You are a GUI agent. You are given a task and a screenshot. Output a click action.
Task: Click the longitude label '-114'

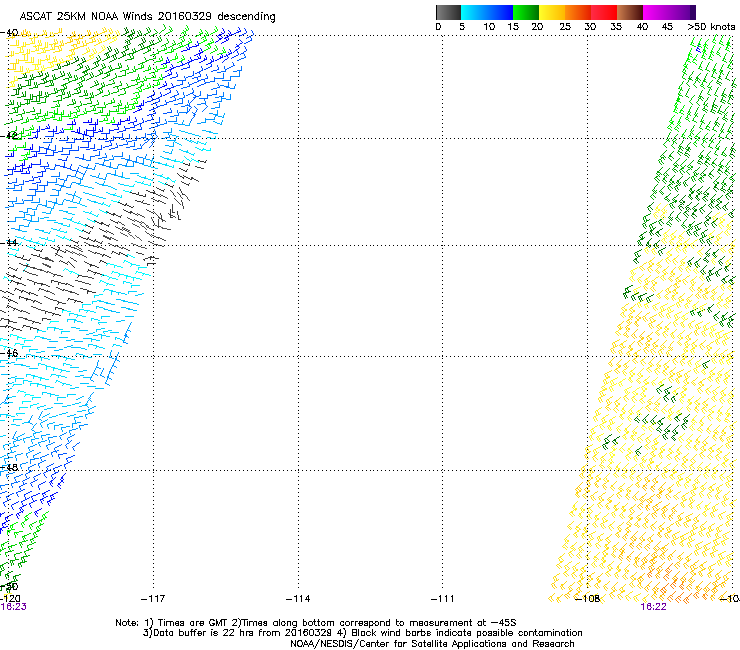[x=298, y=599]
